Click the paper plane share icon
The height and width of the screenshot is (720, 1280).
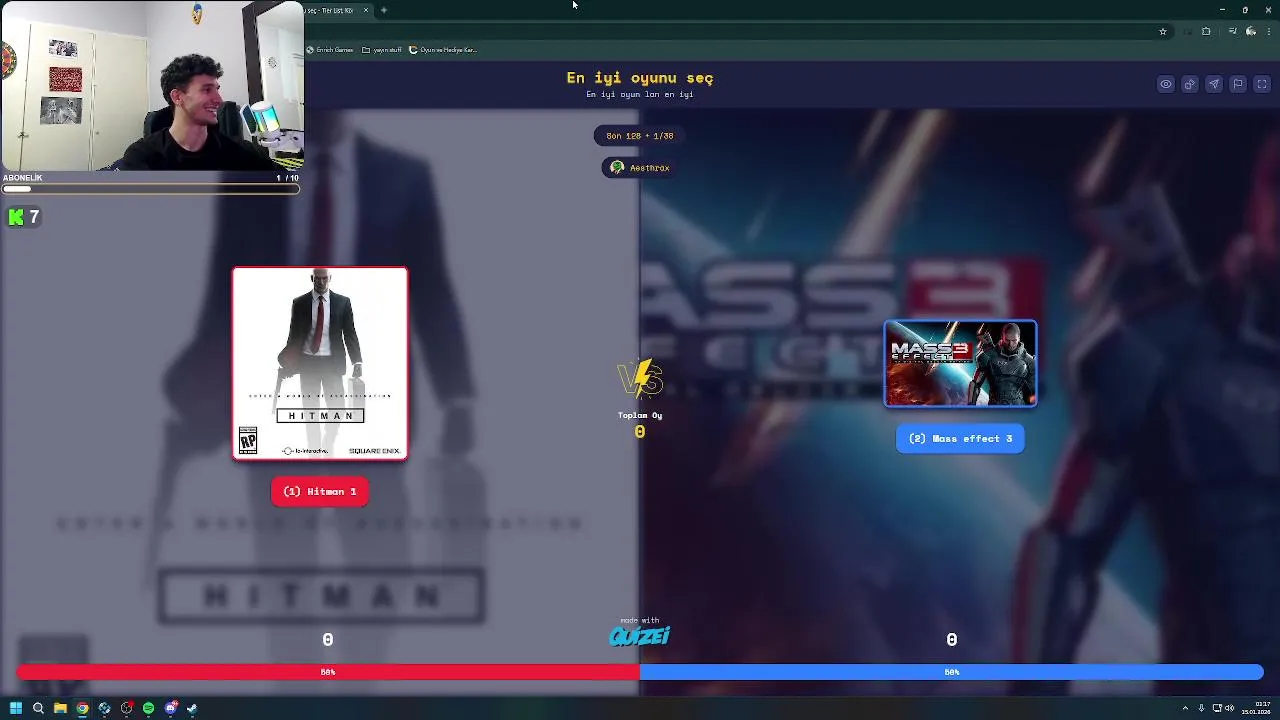(1214, 84)
